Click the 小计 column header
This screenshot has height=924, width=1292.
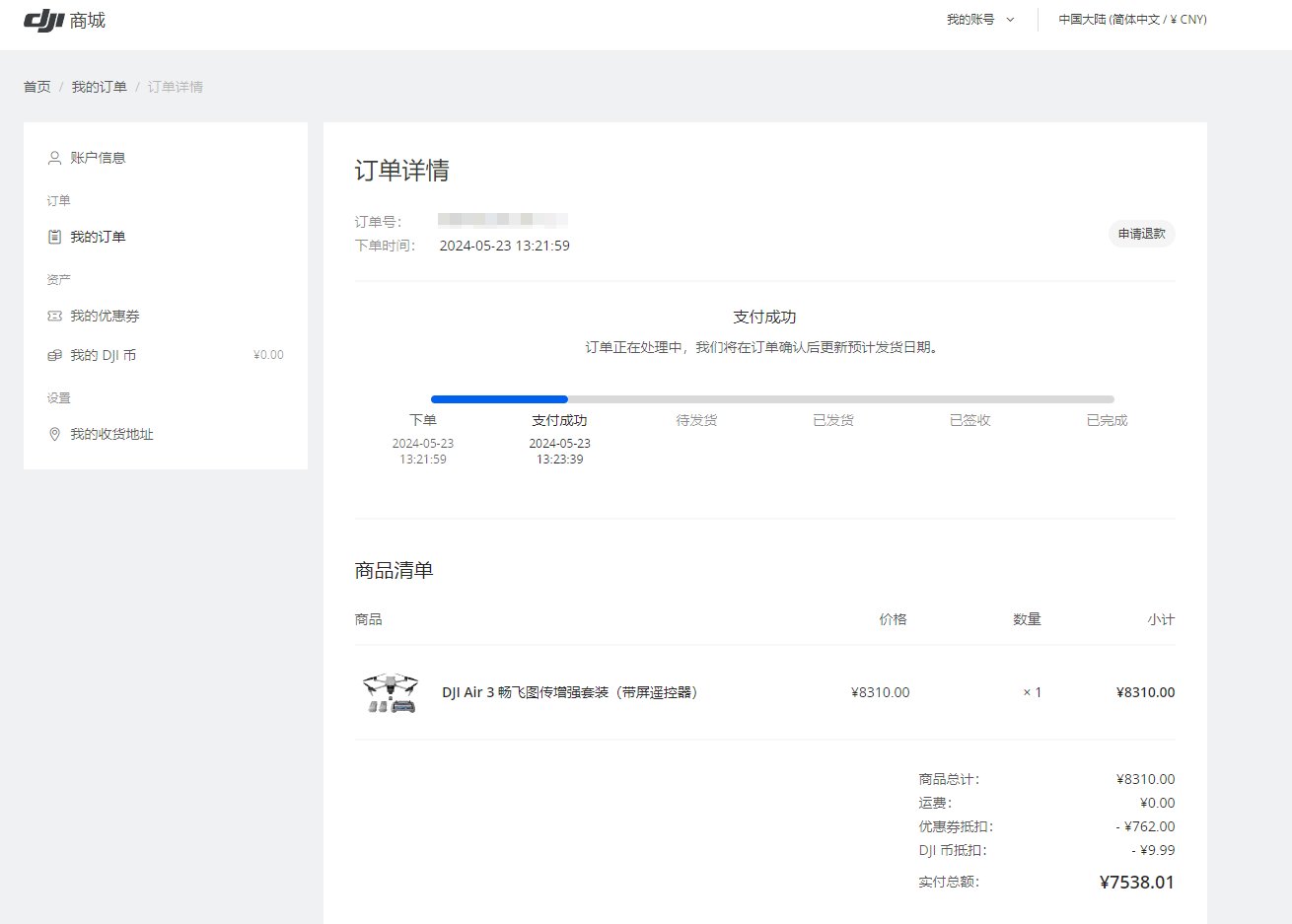(1162, 619)
